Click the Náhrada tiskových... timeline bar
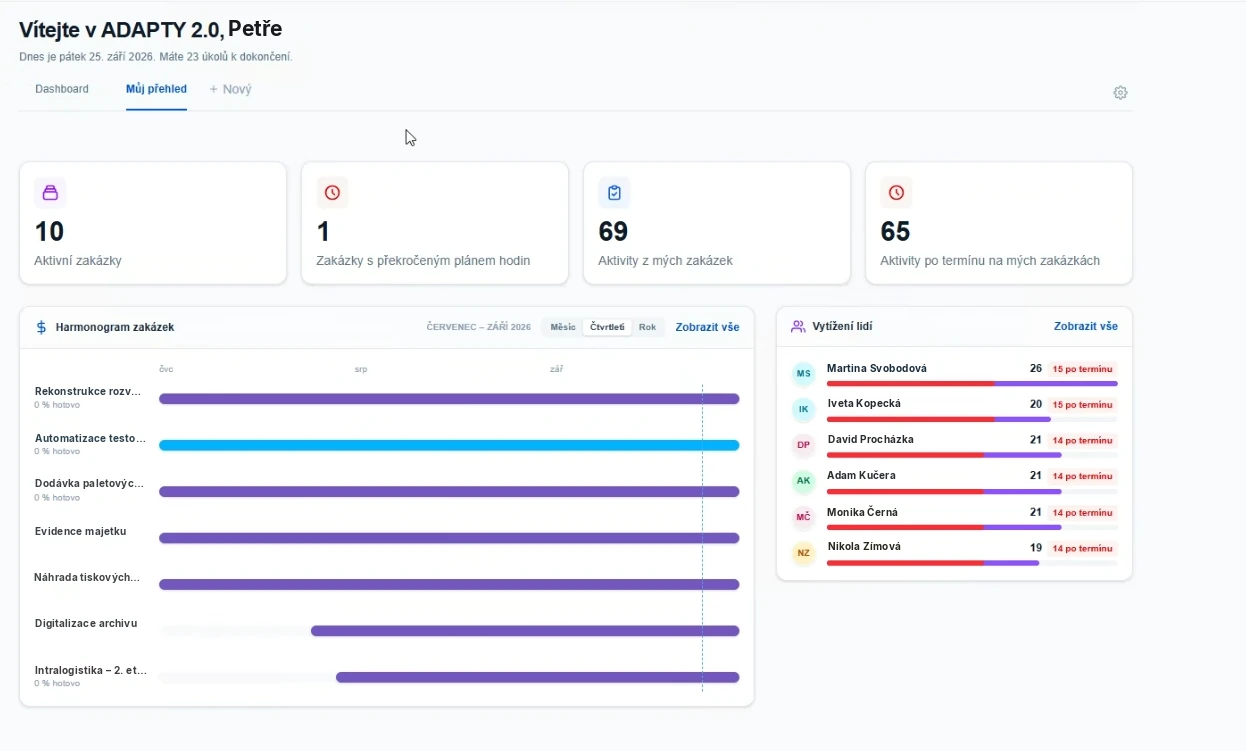The image size is (1246, 751). pos(449,584)
